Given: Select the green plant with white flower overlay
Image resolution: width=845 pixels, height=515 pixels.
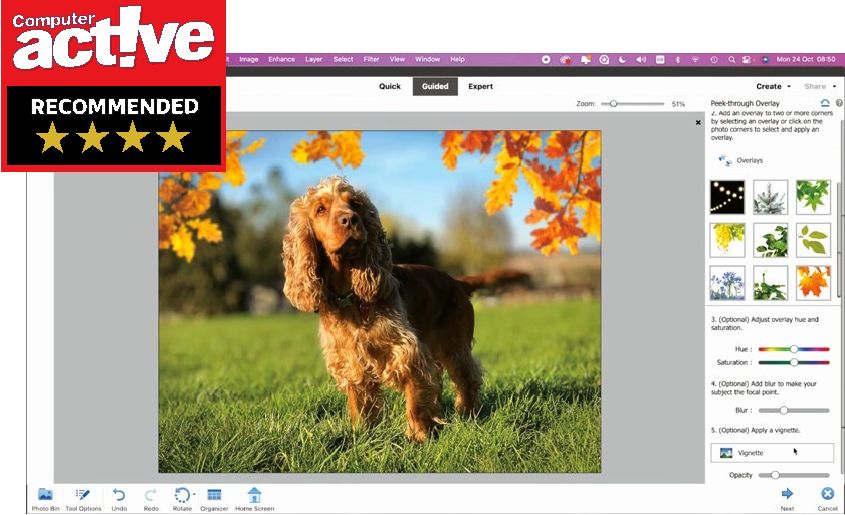Looking at the screenshot, I should [770, 282].
